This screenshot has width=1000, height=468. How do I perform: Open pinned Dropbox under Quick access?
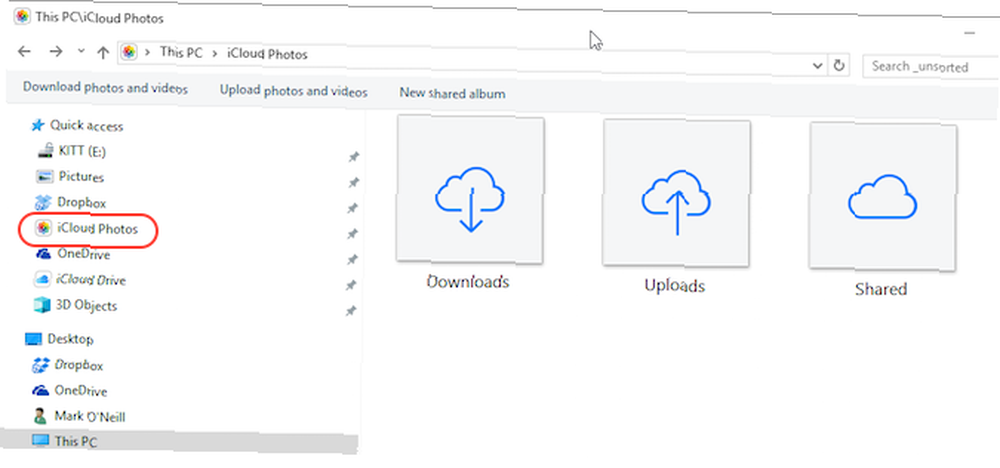[x=82, y=203]
